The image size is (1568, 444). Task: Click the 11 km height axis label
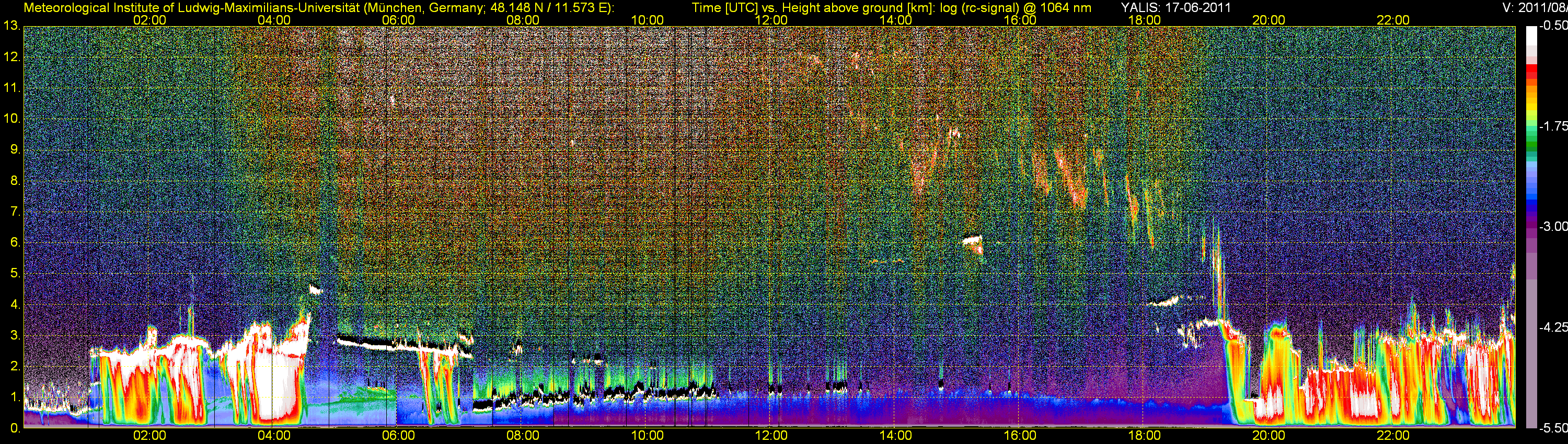pos(11,88)
